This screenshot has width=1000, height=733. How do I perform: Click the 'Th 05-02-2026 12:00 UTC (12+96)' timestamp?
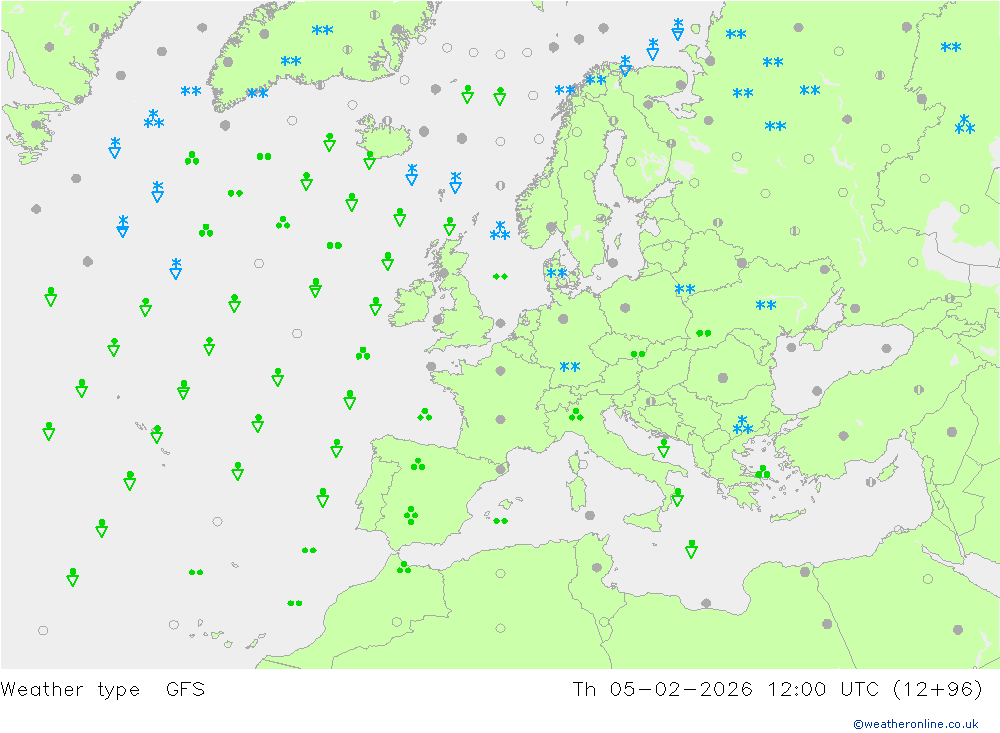[777, 690]
